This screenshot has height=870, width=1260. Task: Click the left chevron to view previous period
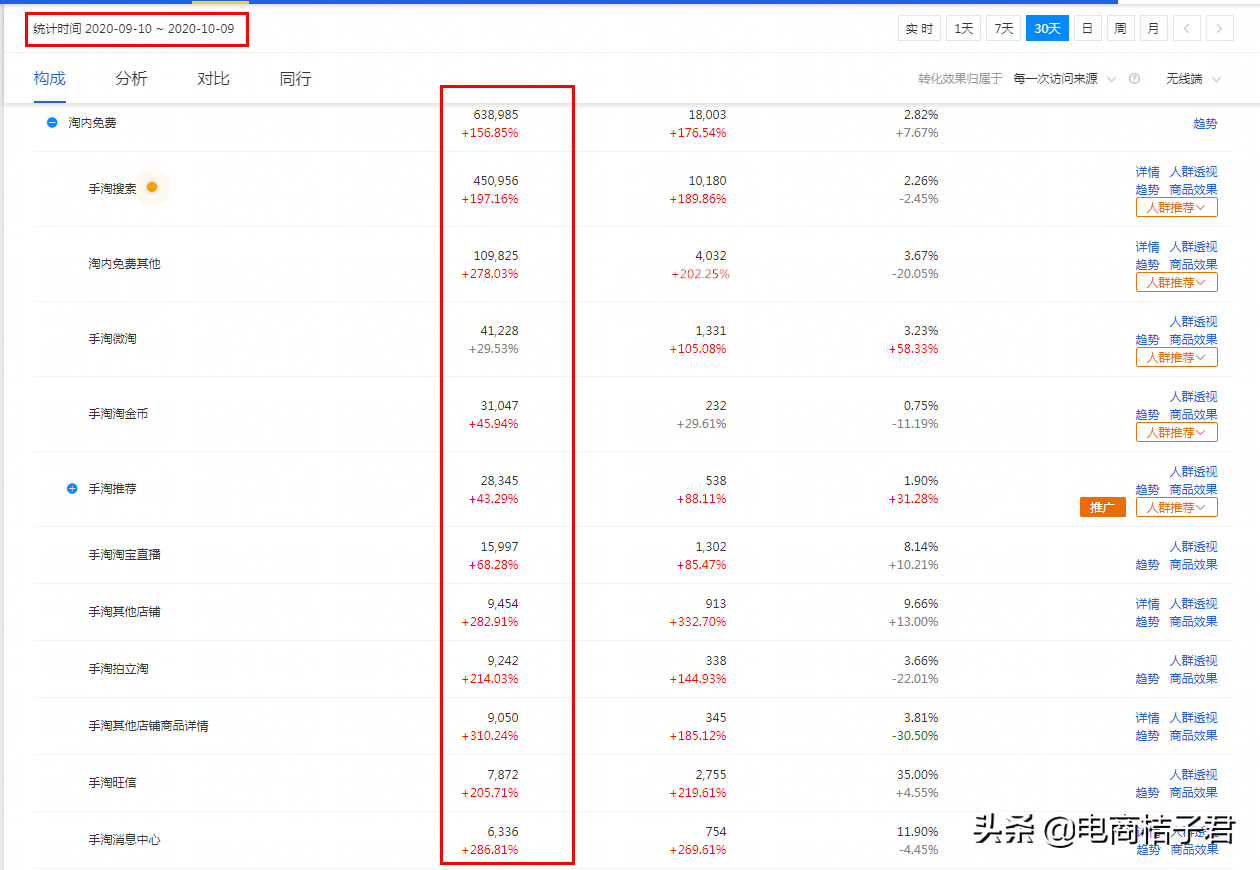1186,27
